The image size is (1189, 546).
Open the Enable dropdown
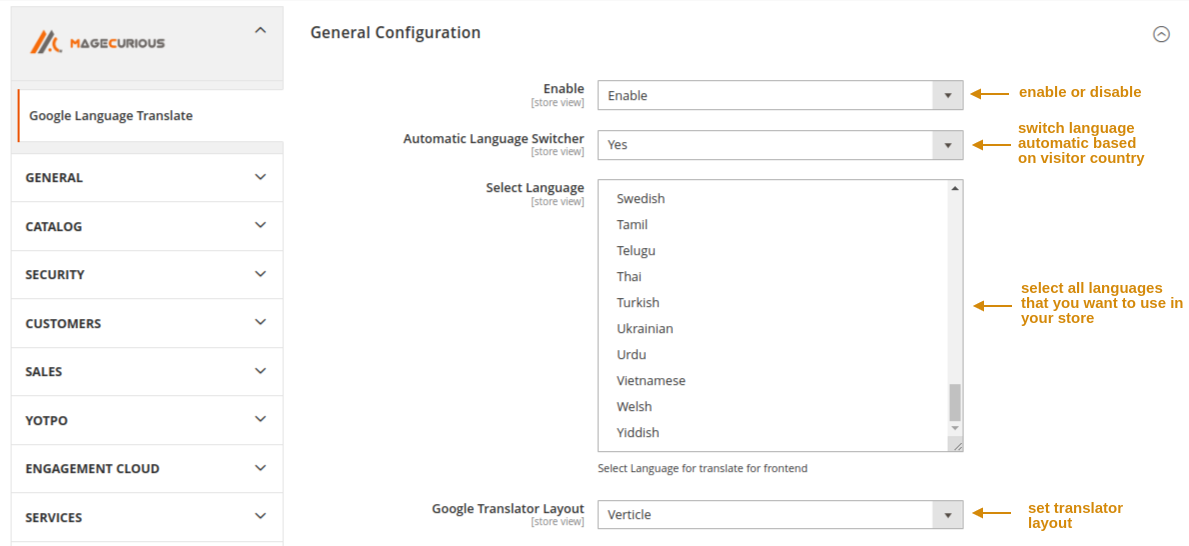pyautogui.click(x=780, y=96)
